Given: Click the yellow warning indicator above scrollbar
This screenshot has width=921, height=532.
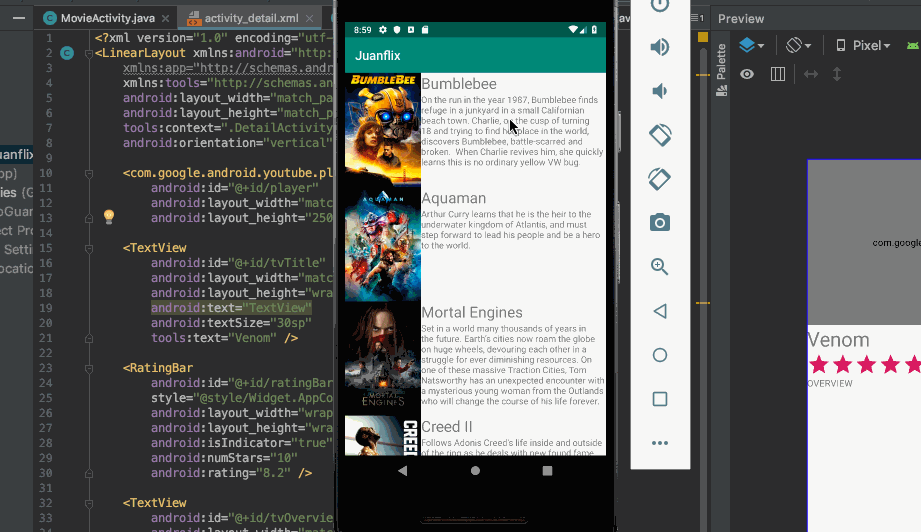Looking at the screenshot, I should coord(702,37).
